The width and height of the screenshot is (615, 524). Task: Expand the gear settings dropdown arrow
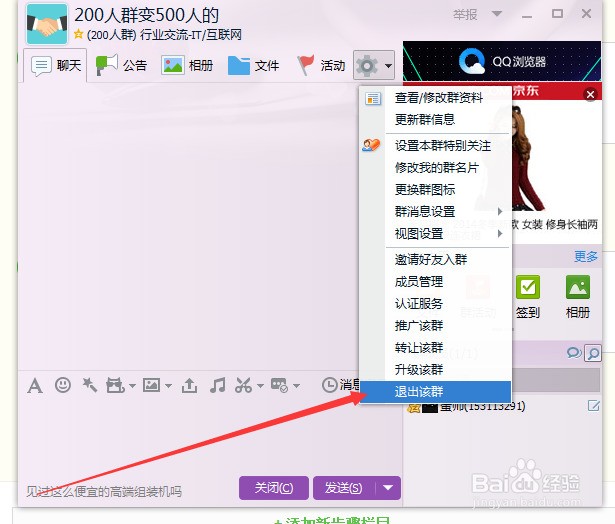(388, 66)
